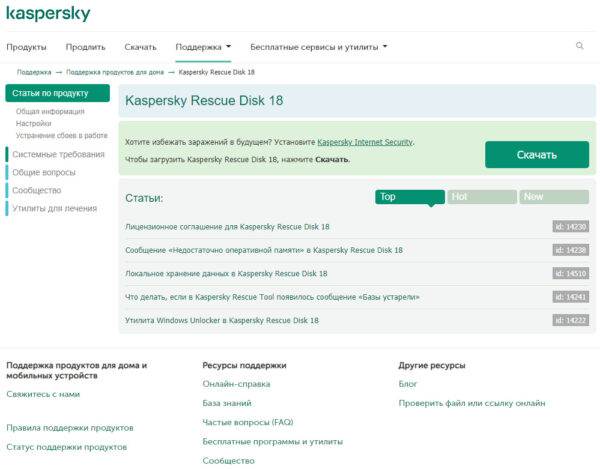Open Сообщество sidebar section

36,190
